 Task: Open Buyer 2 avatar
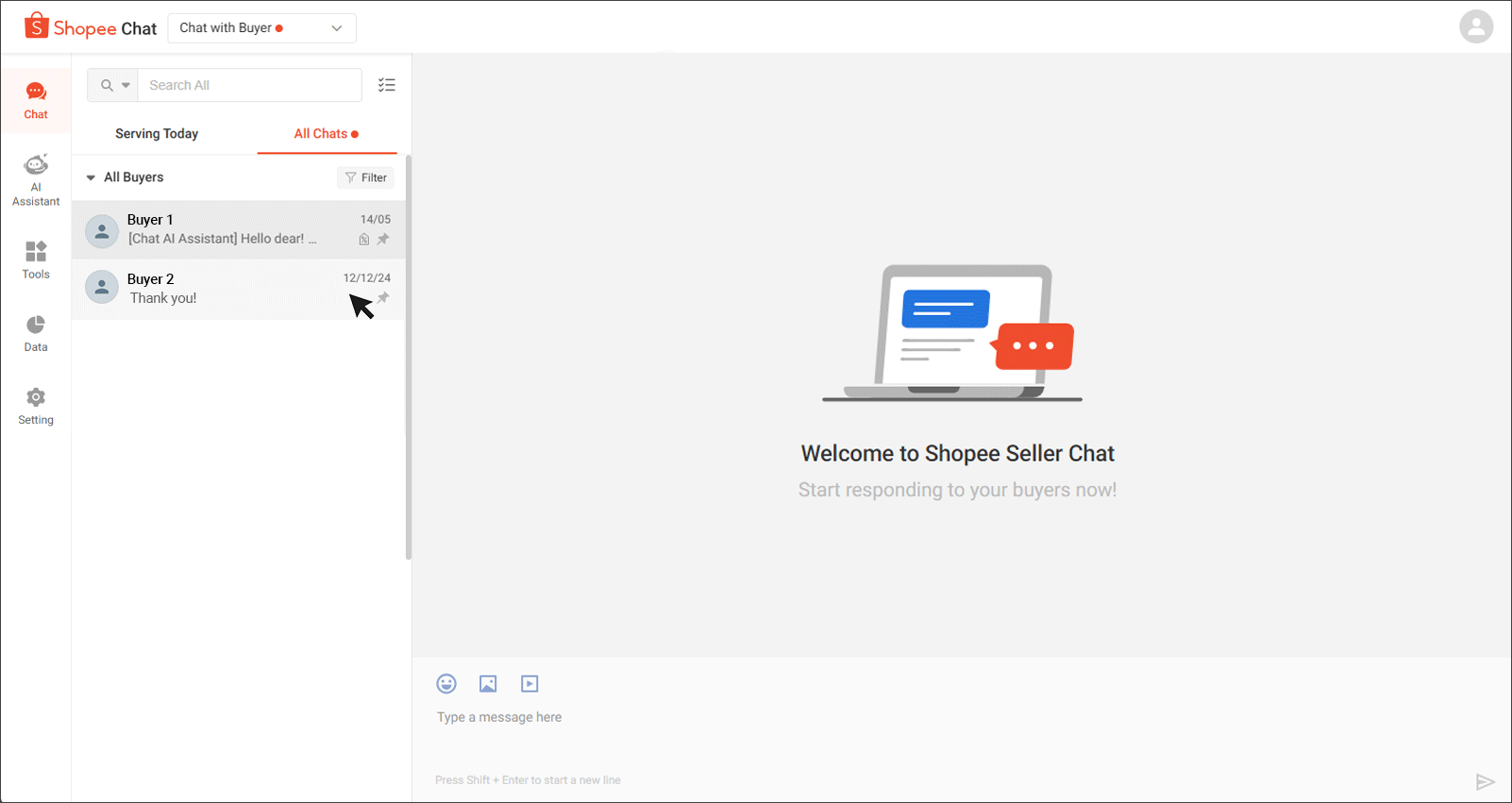(x=102, y=287)
